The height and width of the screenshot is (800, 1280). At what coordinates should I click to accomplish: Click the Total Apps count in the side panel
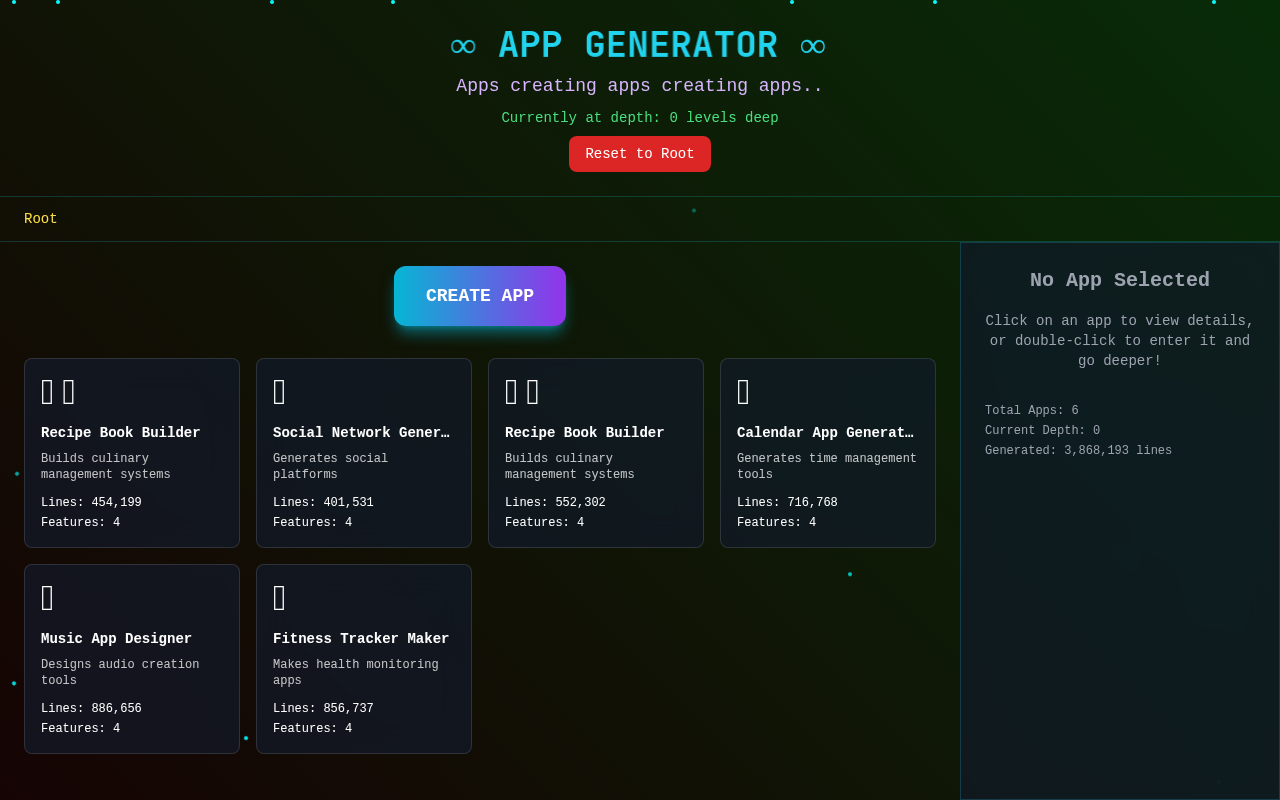click(x=1031, y=410)
